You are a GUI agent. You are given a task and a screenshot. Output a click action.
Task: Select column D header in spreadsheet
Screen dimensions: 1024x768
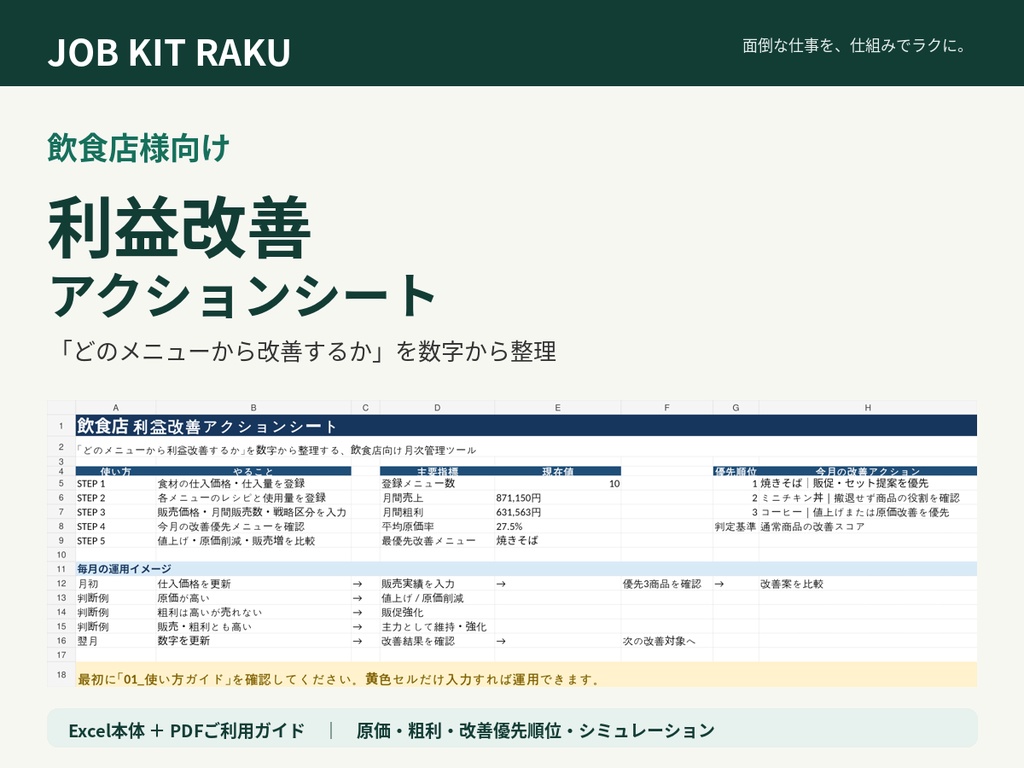pos(437,408)
